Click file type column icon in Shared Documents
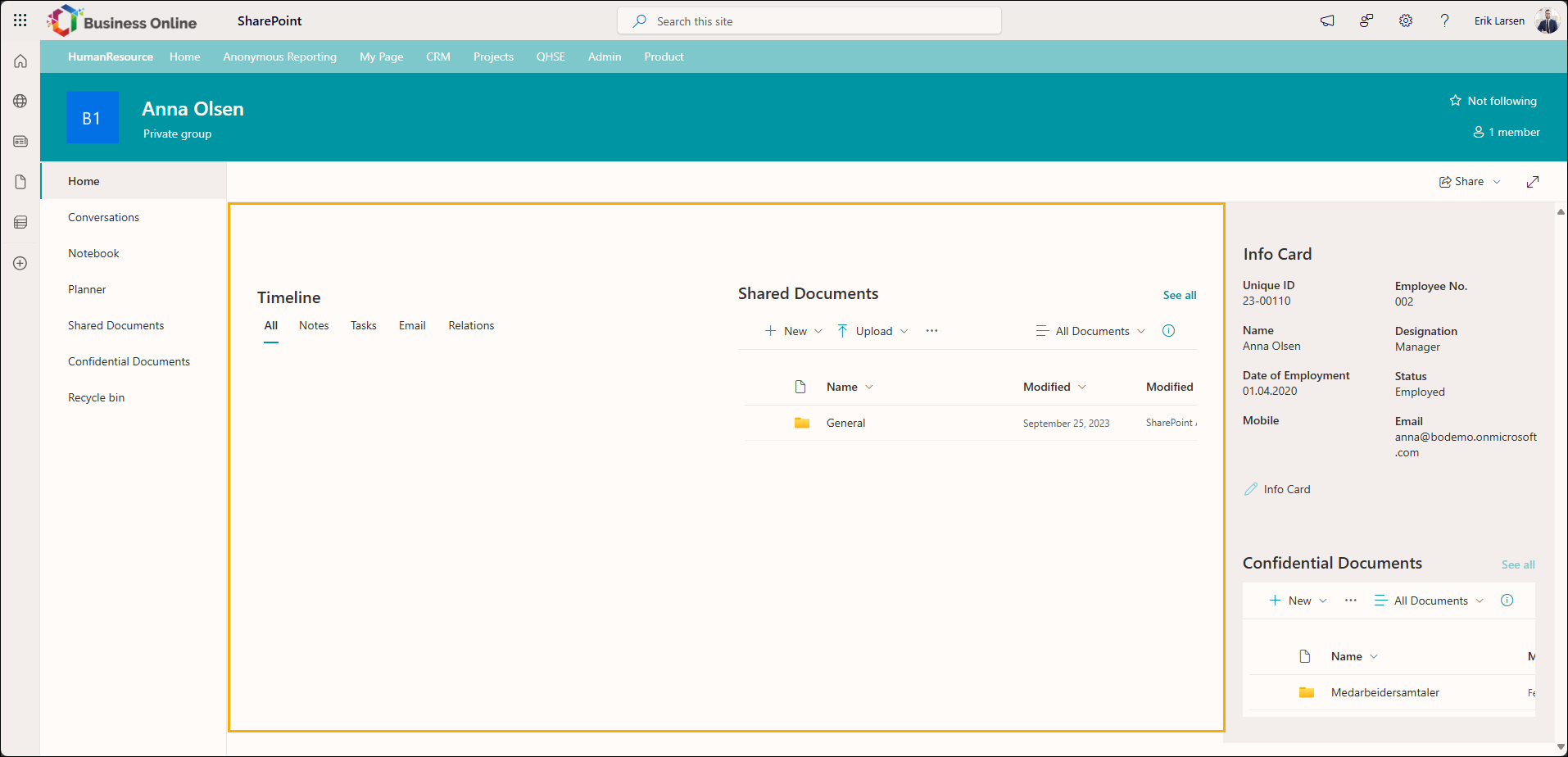 point(800,387)
